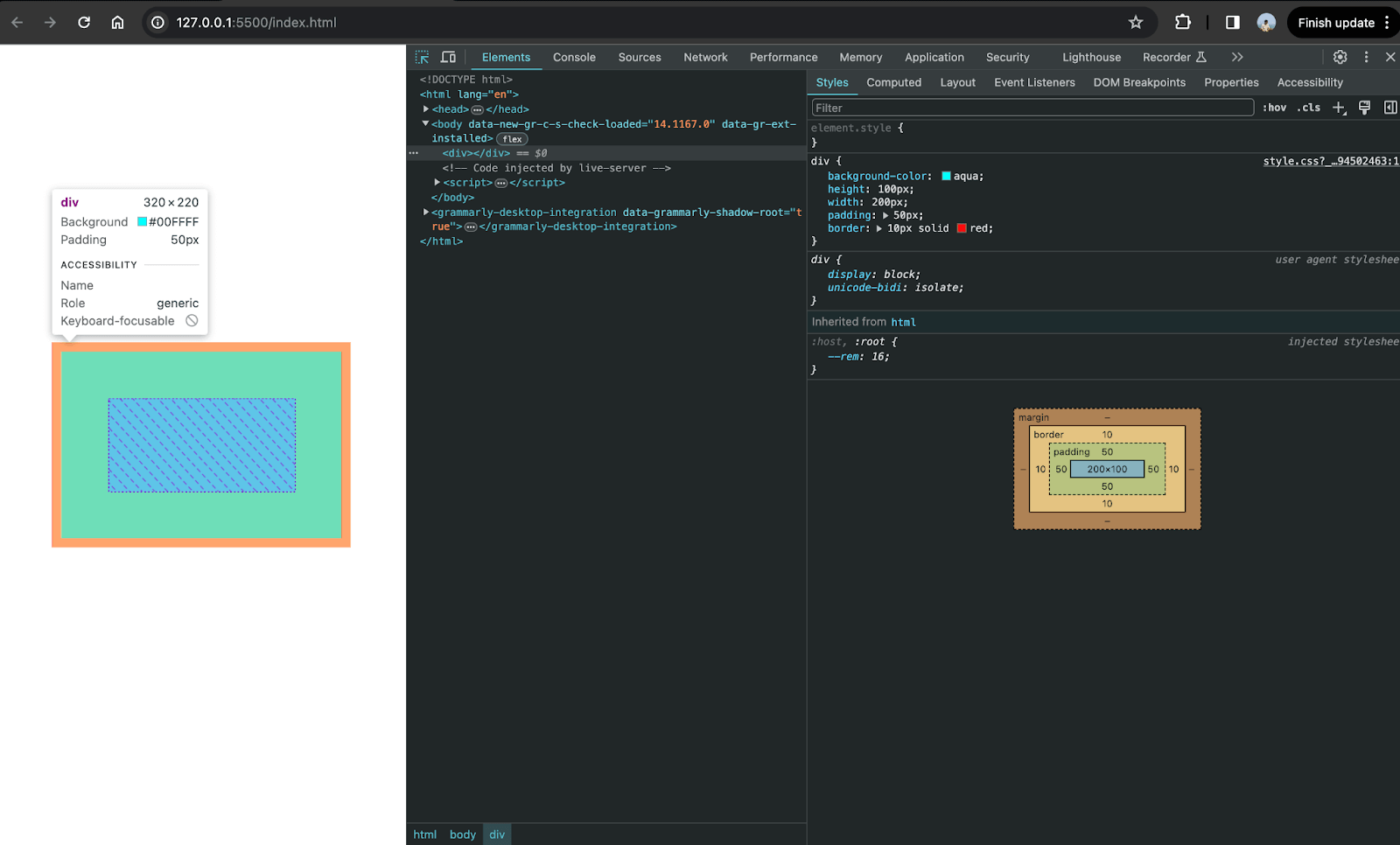Viewport: 1400px width, 845px height.
Task: Expand the script element node
Action: click(437, 183)
